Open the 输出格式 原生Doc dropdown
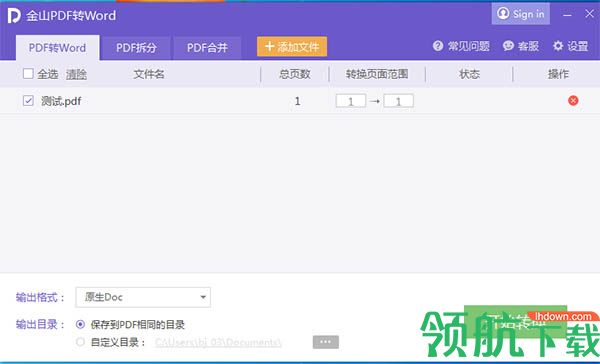 [x=143, y=297]
